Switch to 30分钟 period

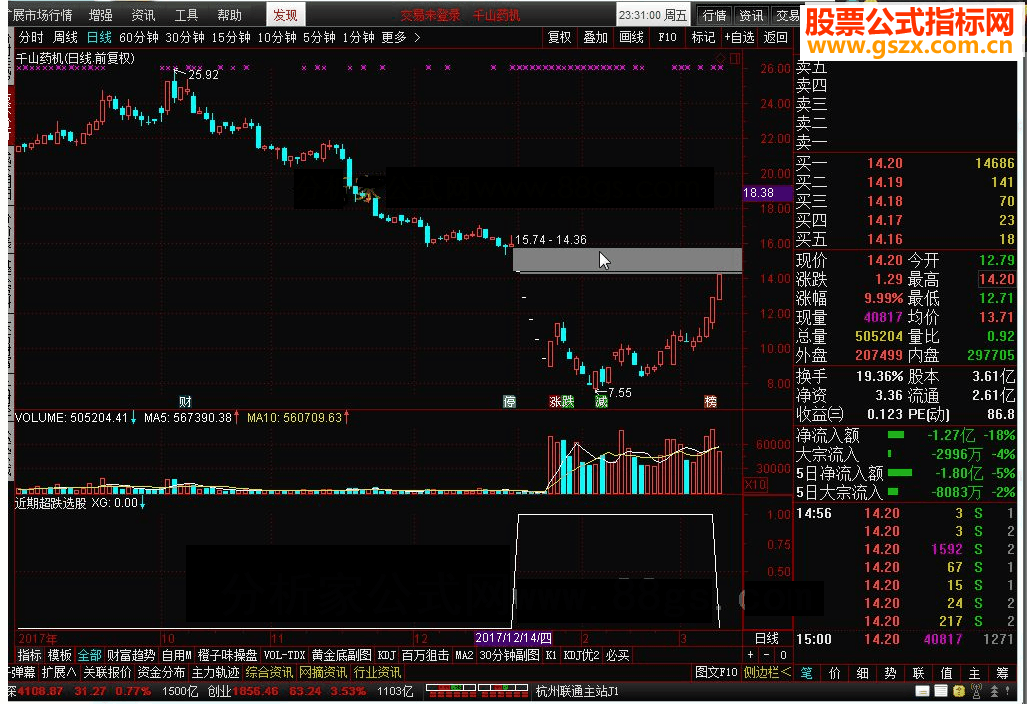pyautogui.click(x=185, y=37)
